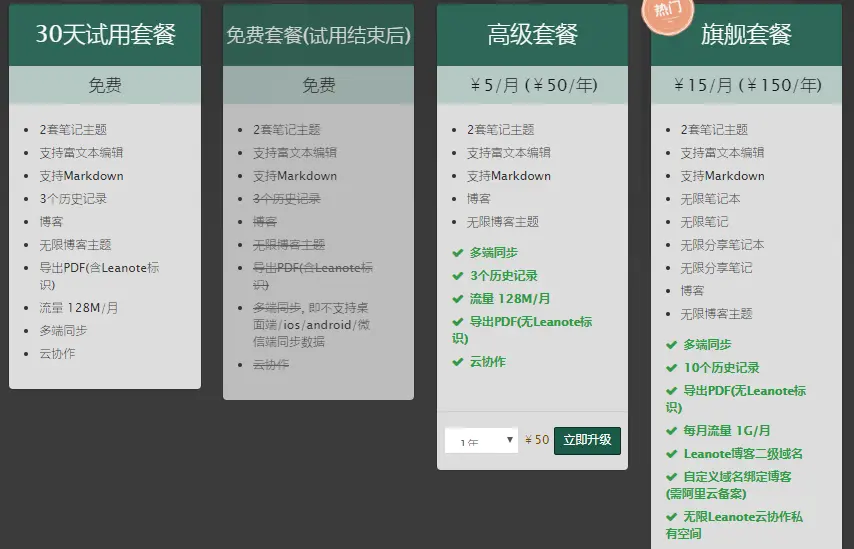Click 支持富文本编辑 in the 30天试用套餐 card

(81, 152)
